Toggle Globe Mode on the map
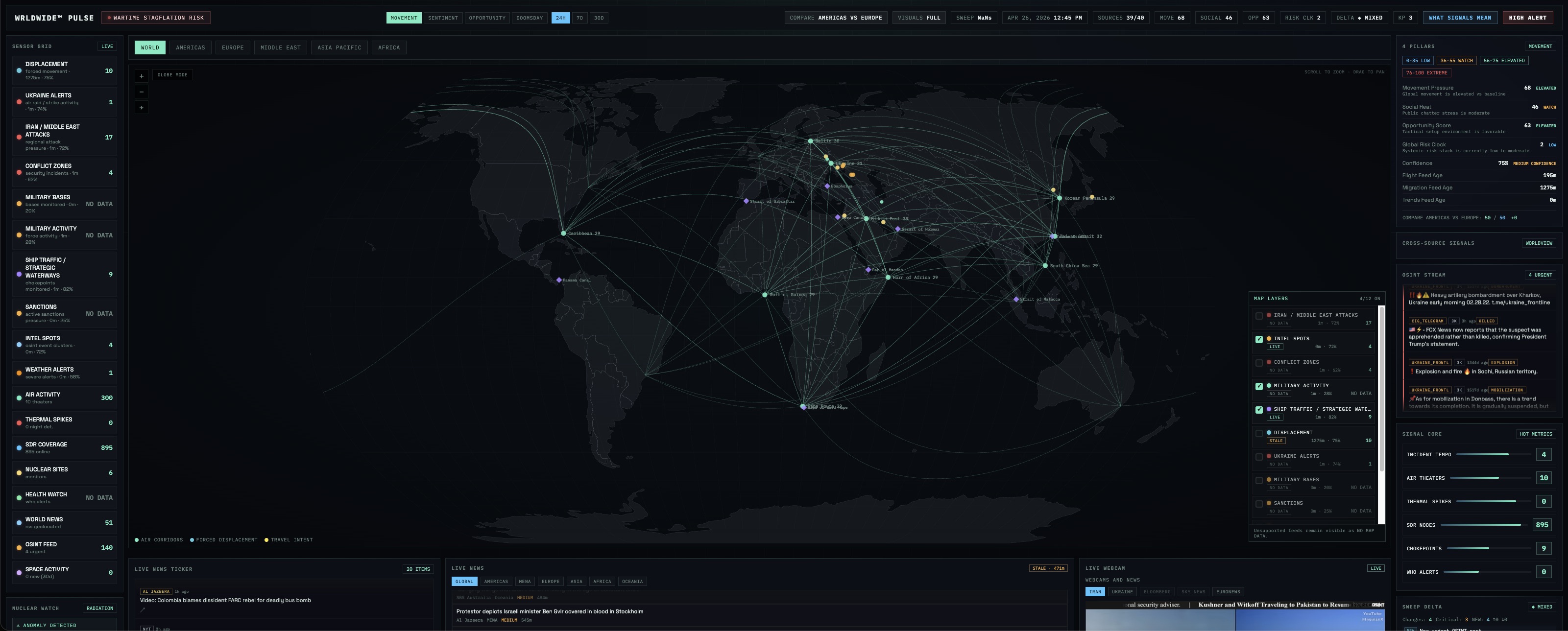1568x631 pixels. click(173, 75)
